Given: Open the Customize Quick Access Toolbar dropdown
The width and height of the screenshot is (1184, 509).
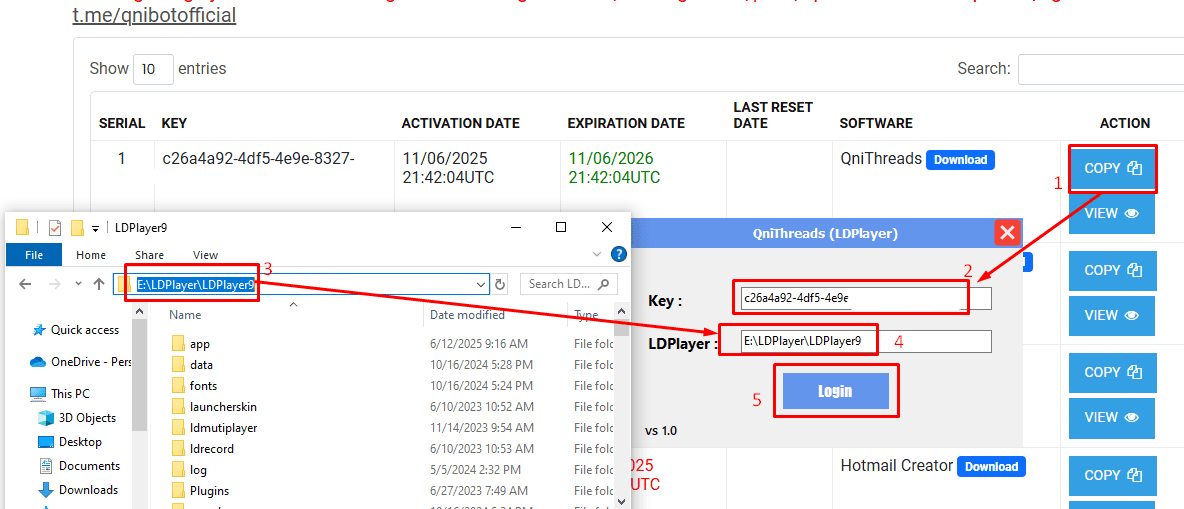Looking at the screenshot, I should click(x=96, y=227).
